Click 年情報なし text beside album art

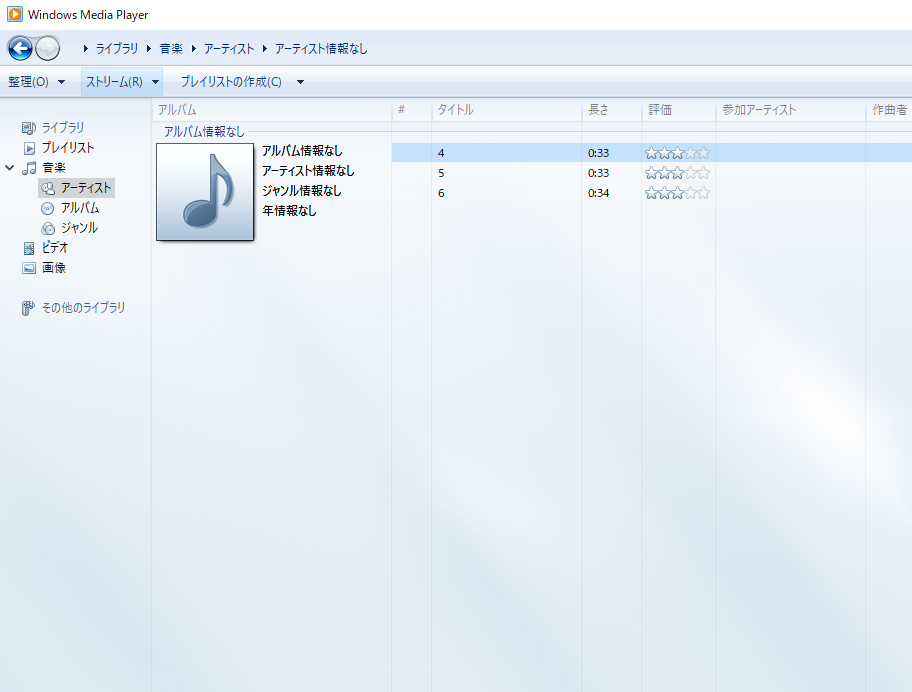[x=289, y=211]
